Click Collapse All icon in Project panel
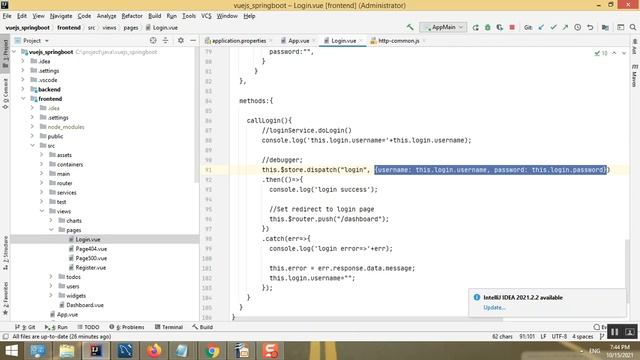640x360 pixels. click(165, 40)
